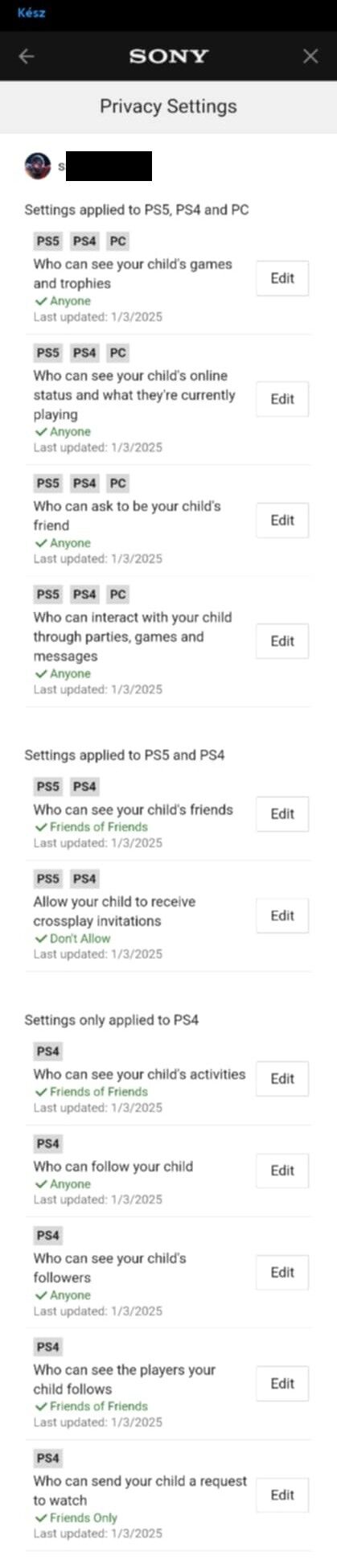Edit who can send a request to watch
Viewport: 337px width, 1568px height.
pos(282,1495)
